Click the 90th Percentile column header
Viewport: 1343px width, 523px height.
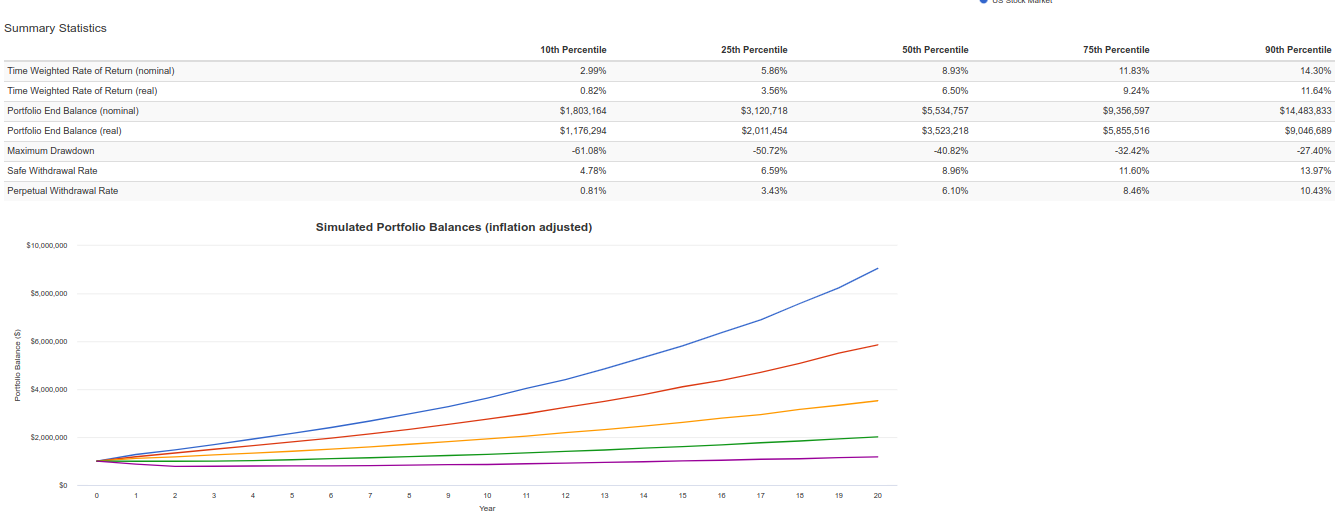pyautogui.click(x=1297, y=50)
